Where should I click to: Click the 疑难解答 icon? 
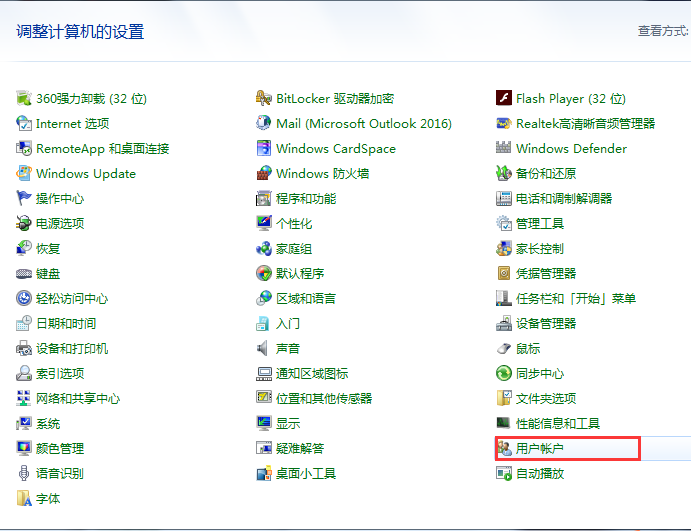[x=264, y=449]
